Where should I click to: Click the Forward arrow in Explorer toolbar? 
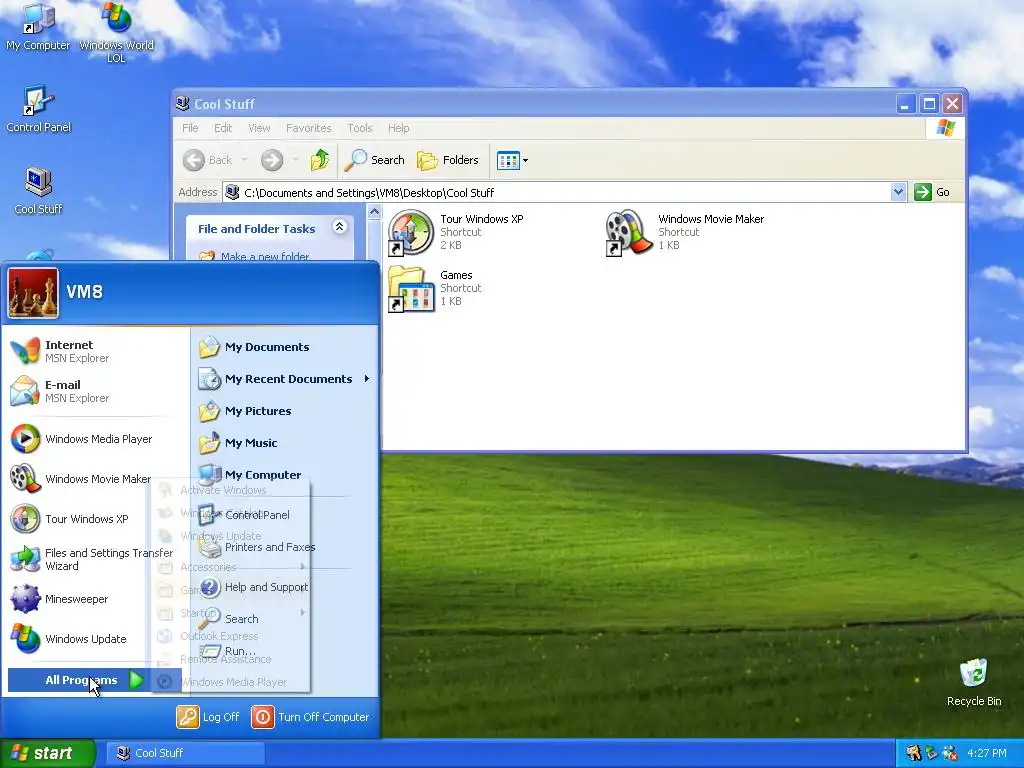[272, 160]
